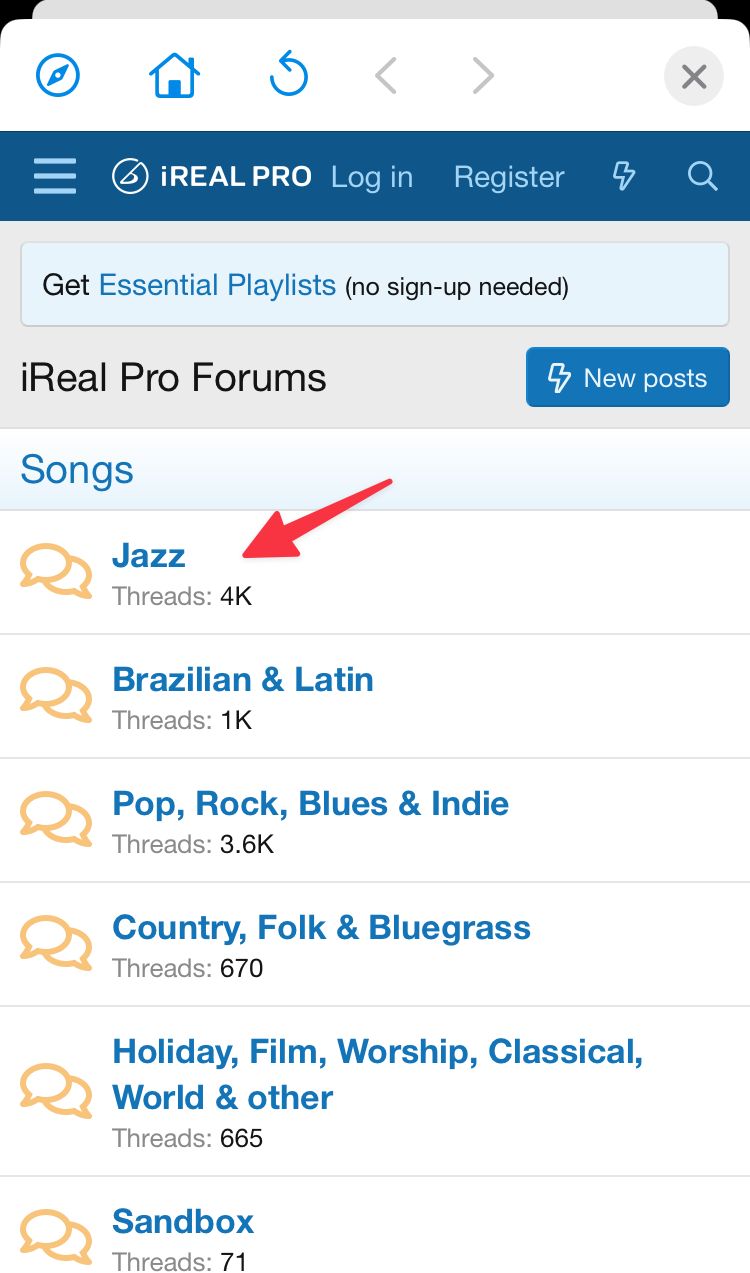The width and height of the screenshot is (750, 1273).
Task: Close the in-app browser with X
Action: click(694, 76)
